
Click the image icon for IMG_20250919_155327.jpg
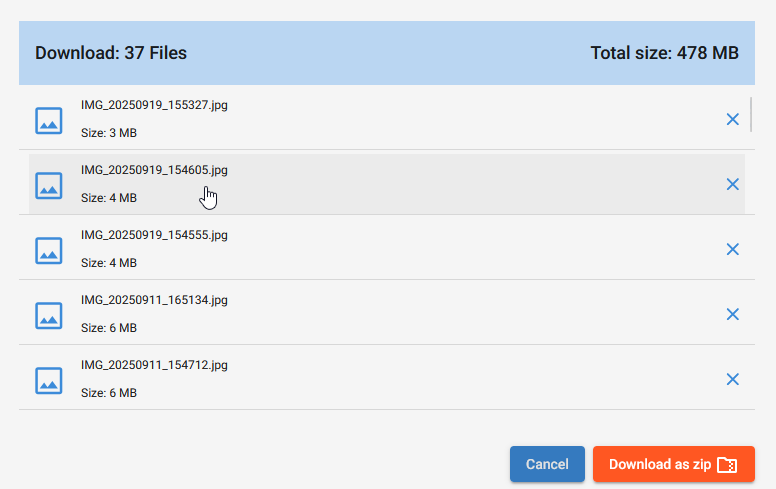(49, 120)
